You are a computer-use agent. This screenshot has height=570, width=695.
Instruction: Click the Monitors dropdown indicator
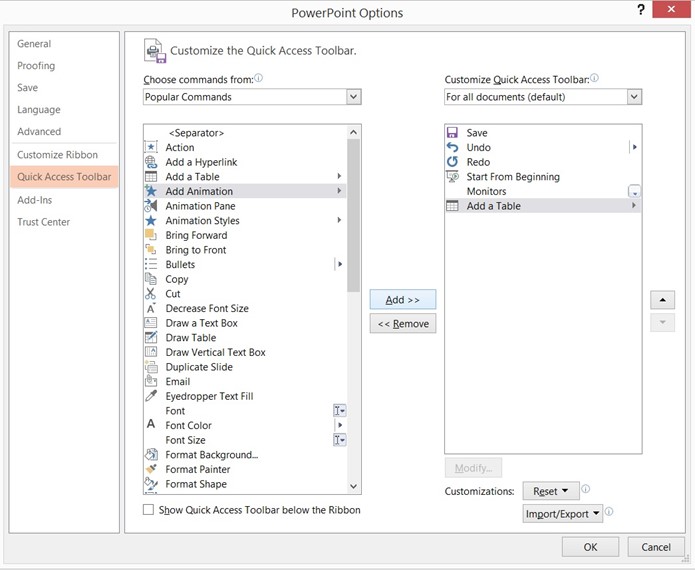click(x=635, y=191)
